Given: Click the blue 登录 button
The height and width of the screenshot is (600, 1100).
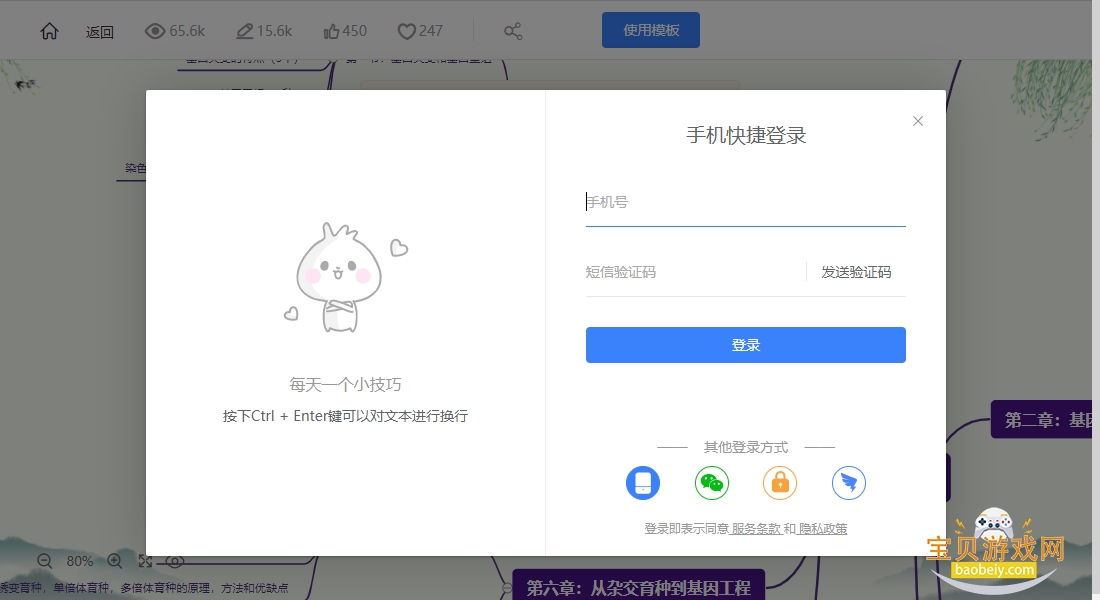Looking at the screenshot, I should pos(745,345).
